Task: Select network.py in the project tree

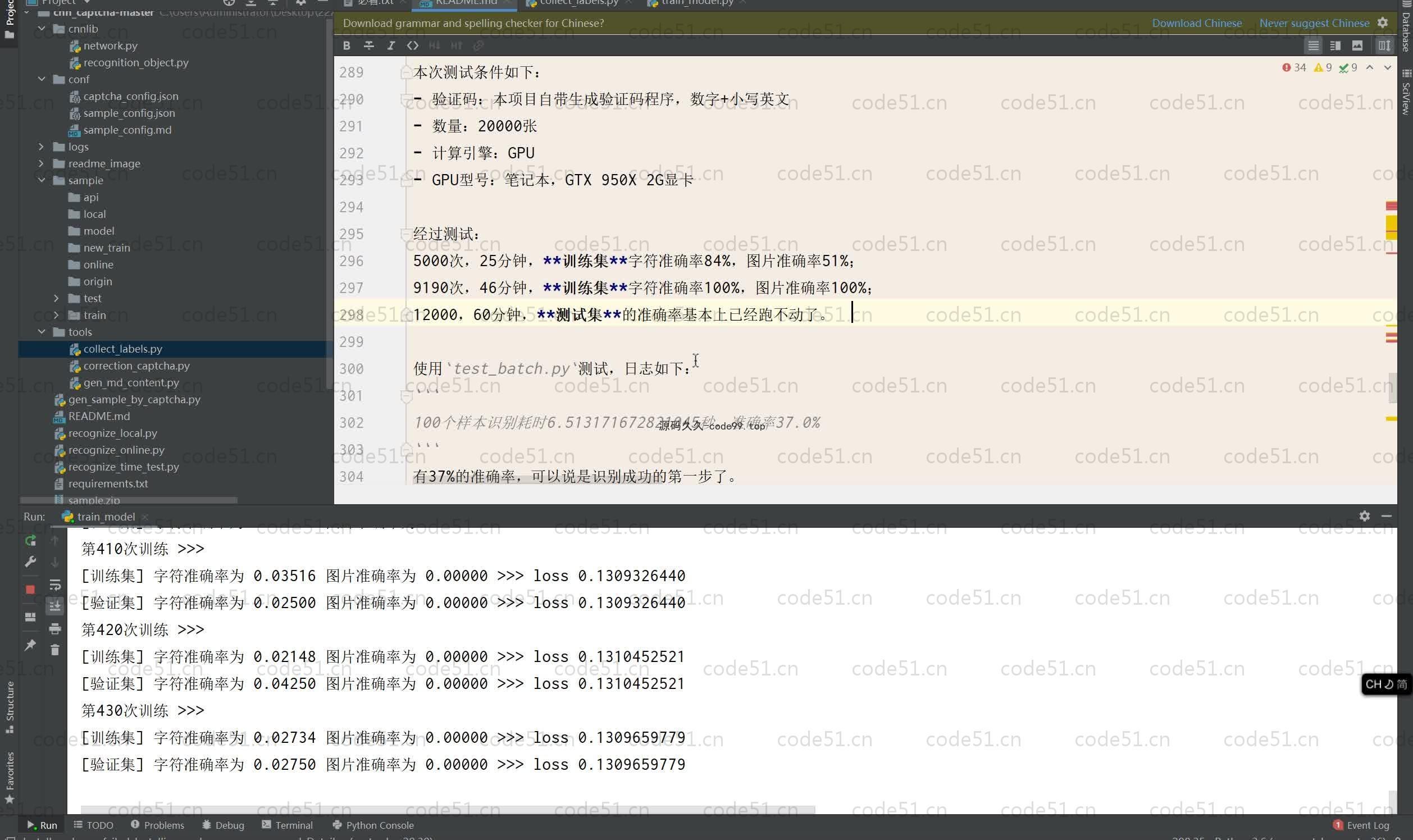Action: [x=110, y=45]
